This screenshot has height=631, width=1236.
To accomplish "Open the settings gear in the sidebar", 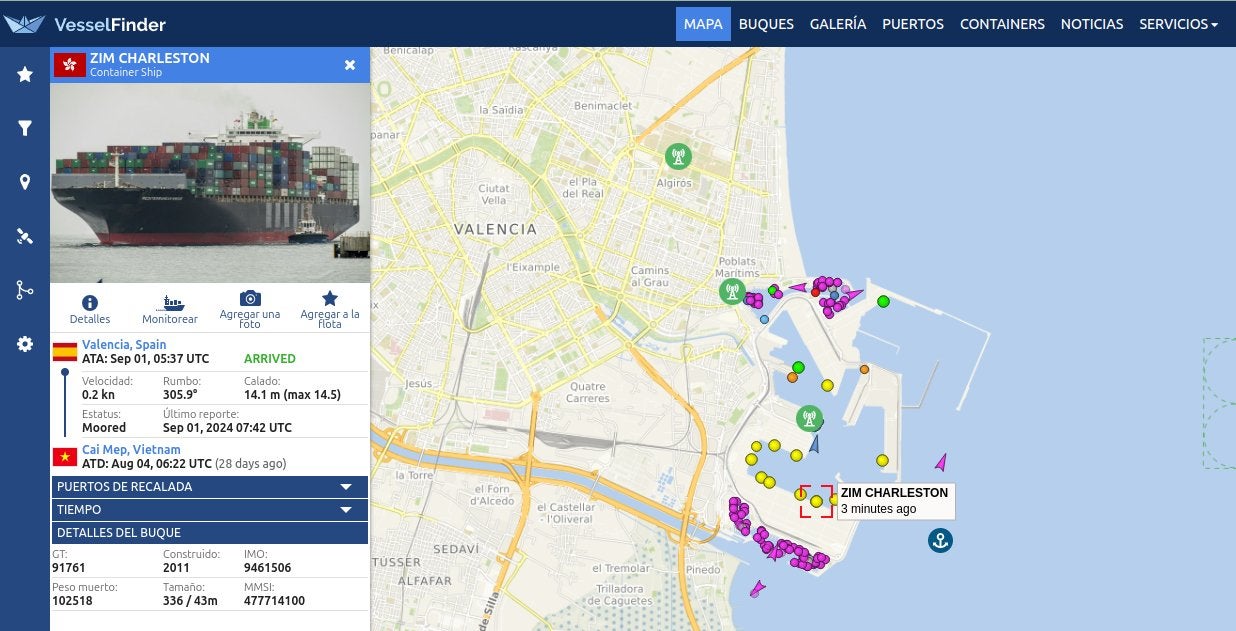I will [x=25, y=344].
